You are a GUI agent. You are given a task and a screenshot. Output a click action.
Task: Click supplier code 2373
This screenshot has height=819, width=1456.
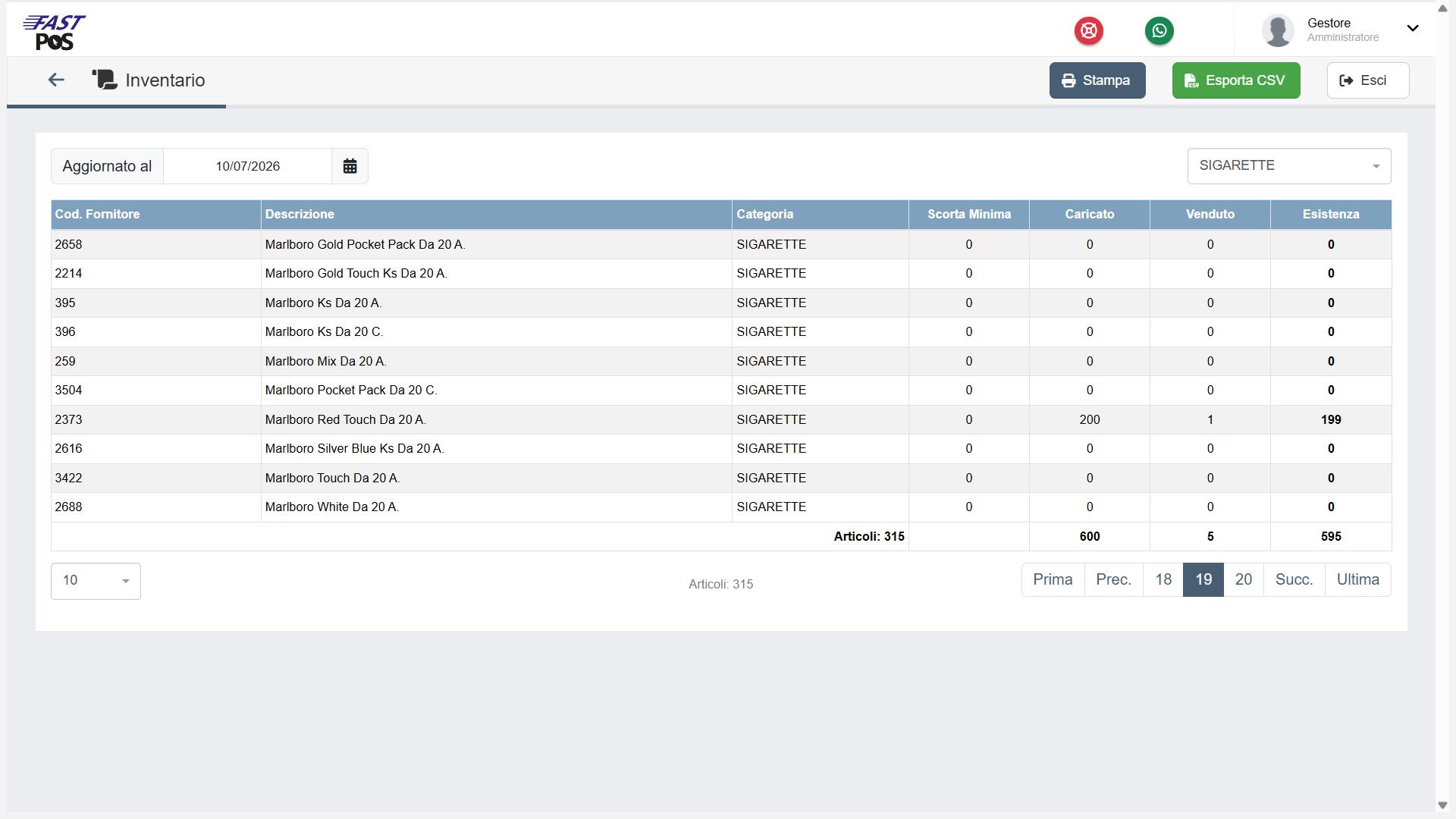(x=68, y=420)
